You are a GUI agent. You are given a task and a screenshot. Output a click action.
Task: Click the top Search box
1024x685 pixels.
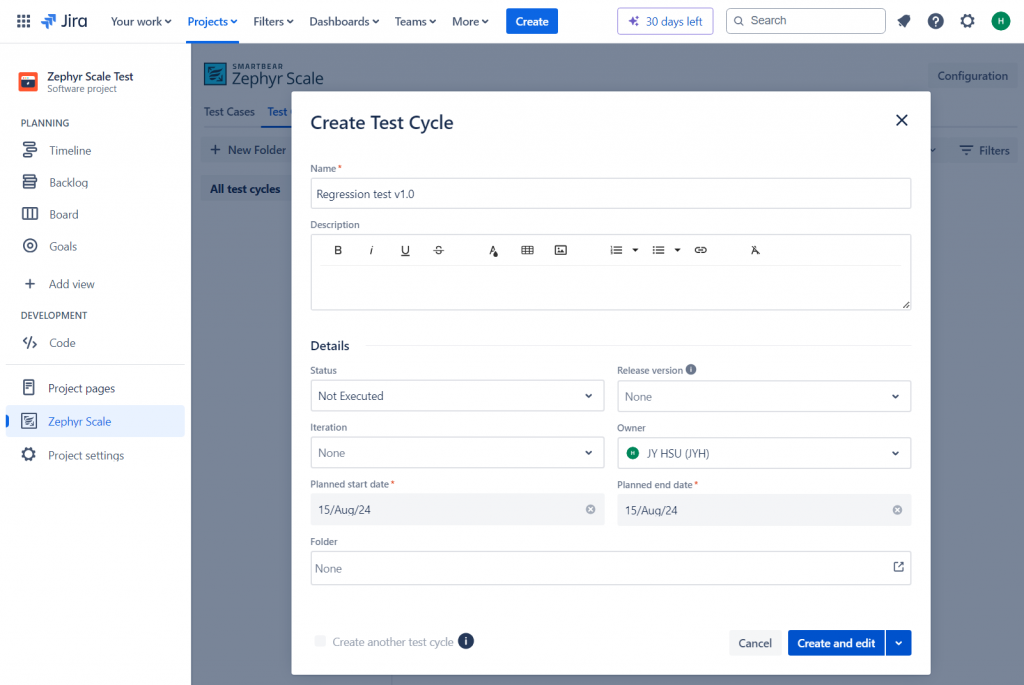pyautogui.click(x=806, y=21)
